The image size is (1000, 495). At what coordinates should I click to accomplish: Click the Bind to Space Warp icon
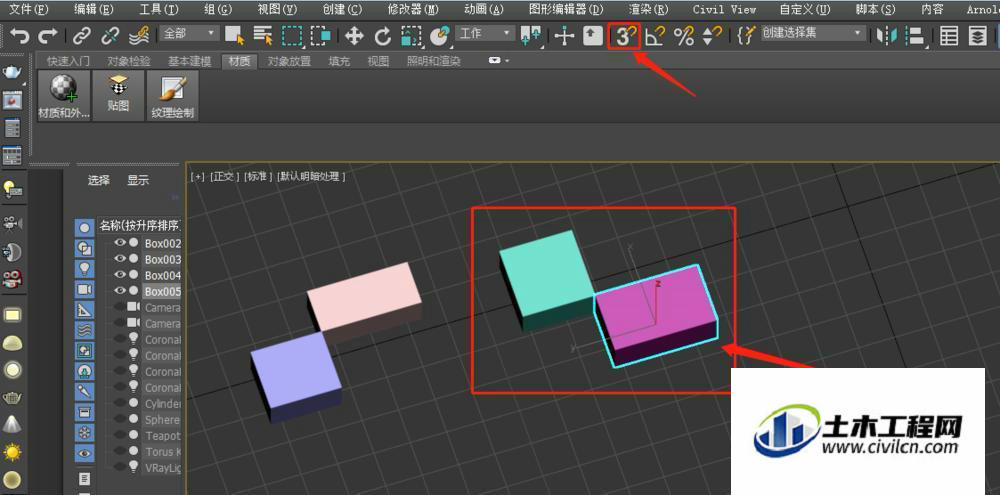[x=140, y=36]
